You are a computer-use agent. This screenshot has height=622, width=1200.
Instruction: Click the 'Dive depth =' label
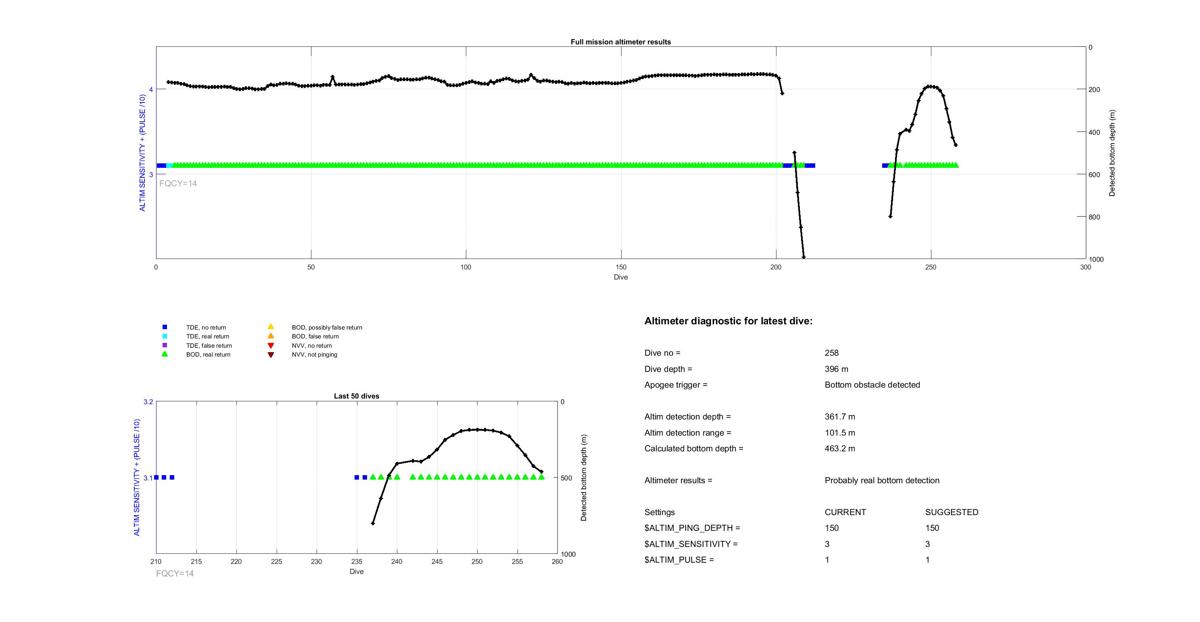pos(668,369)
